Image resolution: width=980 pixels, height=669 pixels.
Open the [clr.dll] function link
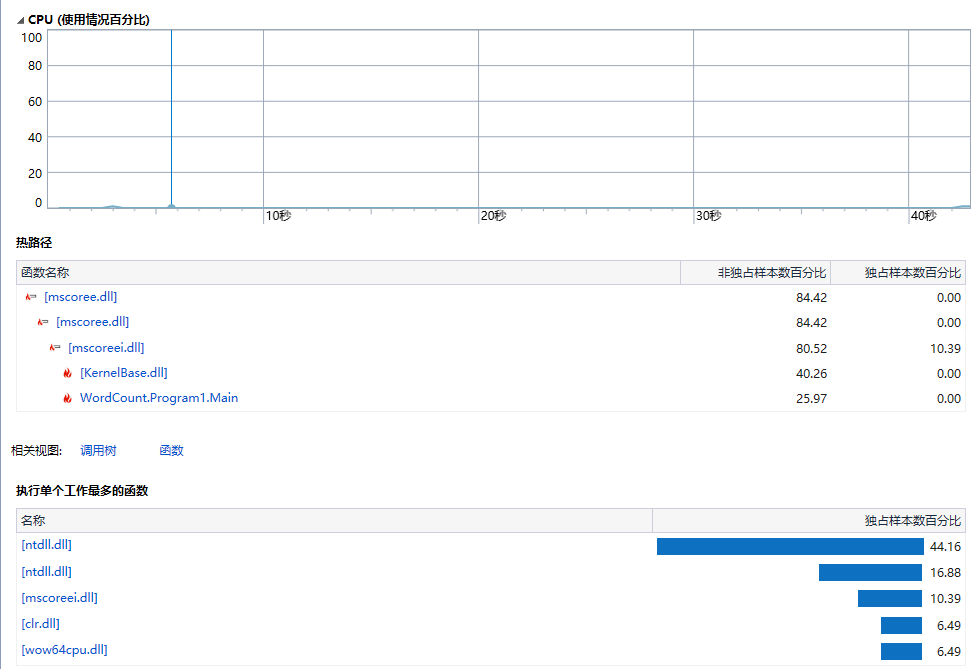[x=41, y=624]
